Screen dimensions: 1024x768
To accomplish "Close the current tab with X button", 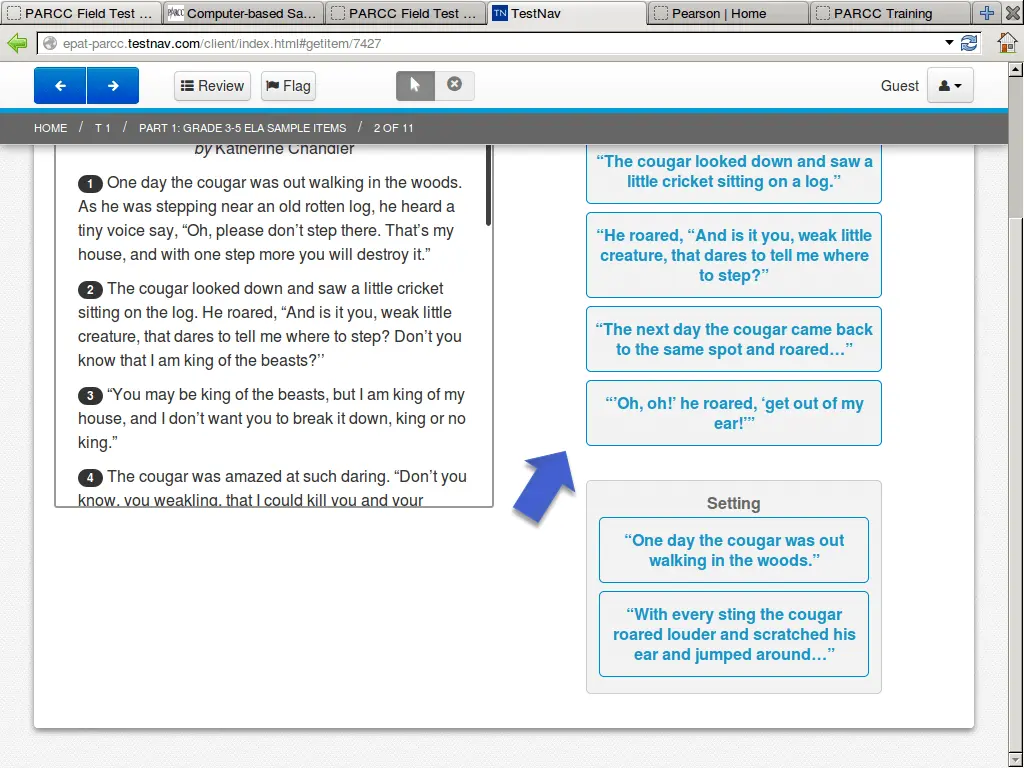I will pyautogui.click(x=1012, y=13).
